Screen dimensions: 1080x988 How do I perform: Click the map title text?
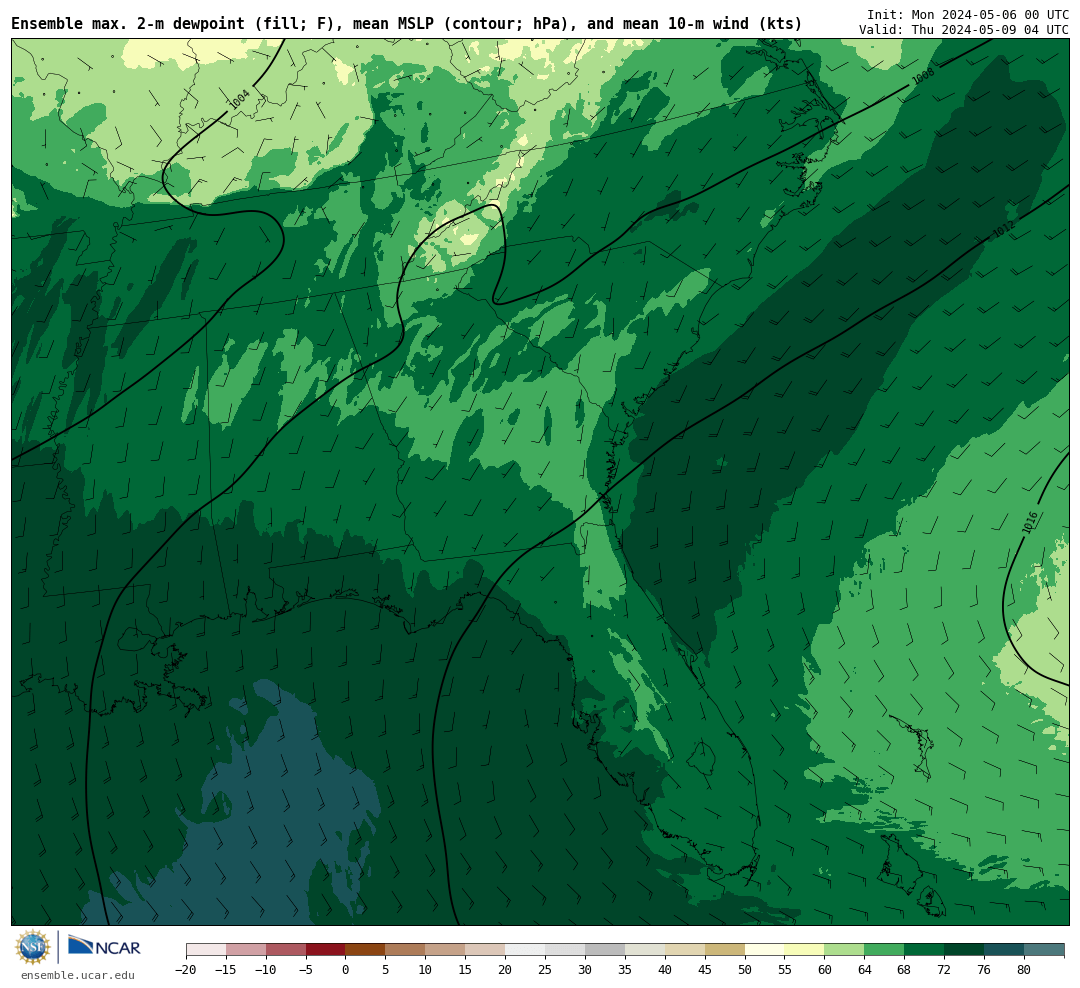tap(406, 24)
